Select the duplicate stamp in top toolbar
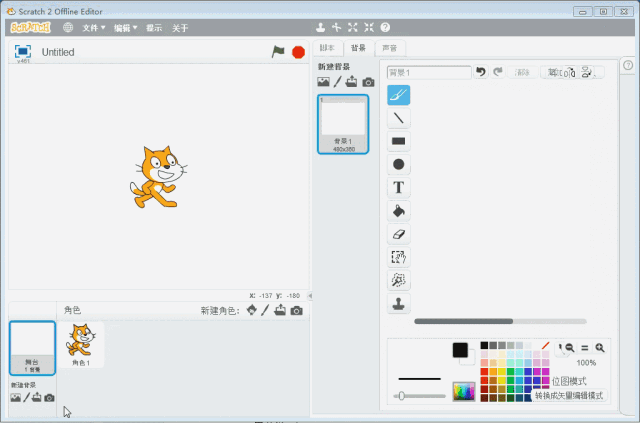The height and width of the screenshot is (423, 640). [x=320, y=27]
